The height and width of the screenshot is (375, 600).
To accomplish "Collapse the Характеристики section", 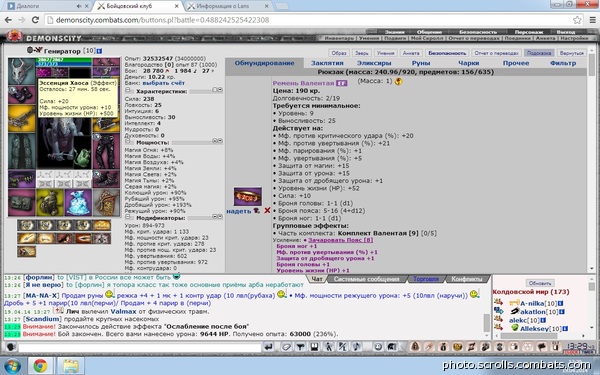I will click(x=128, y=91).
